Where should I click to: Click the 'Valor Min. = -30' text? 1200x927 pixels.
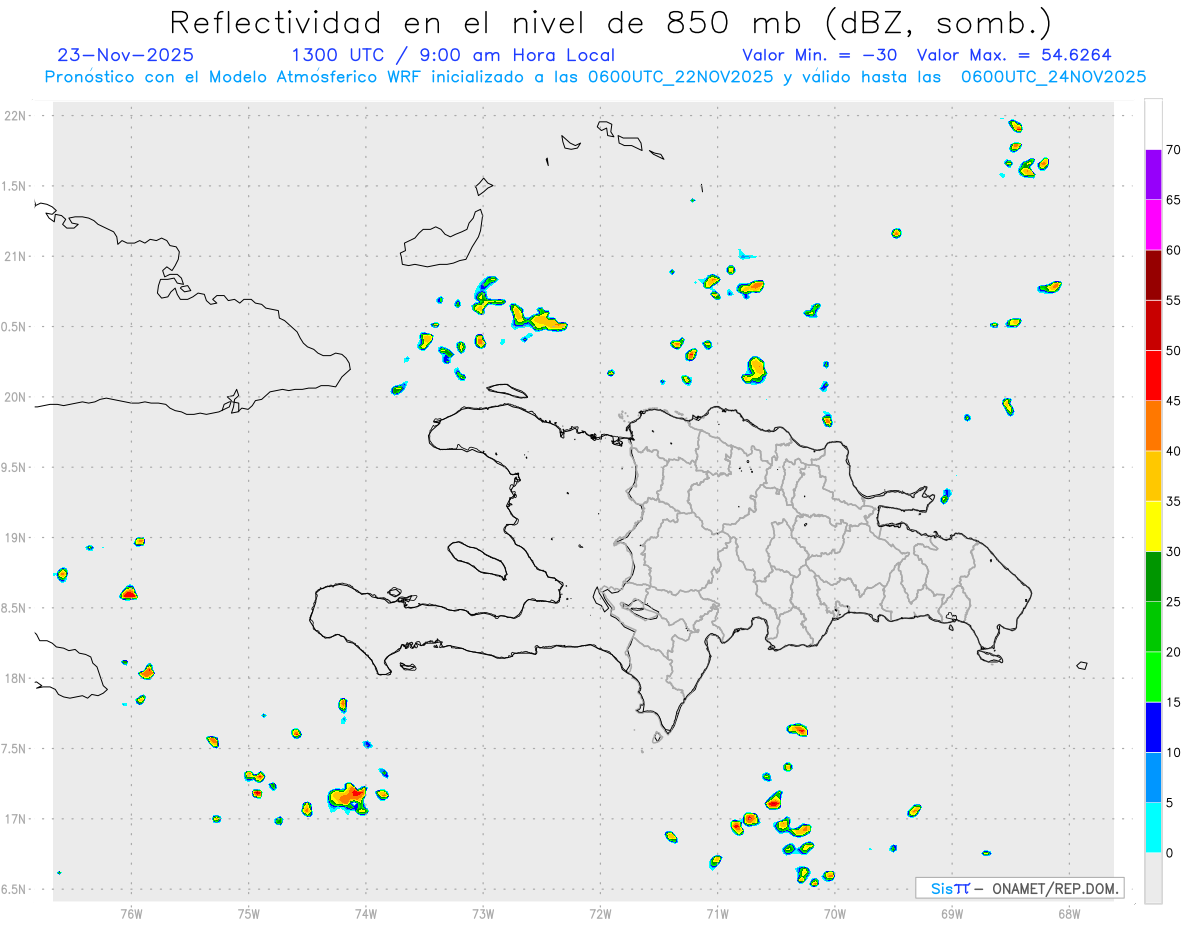tap(820, 55)
